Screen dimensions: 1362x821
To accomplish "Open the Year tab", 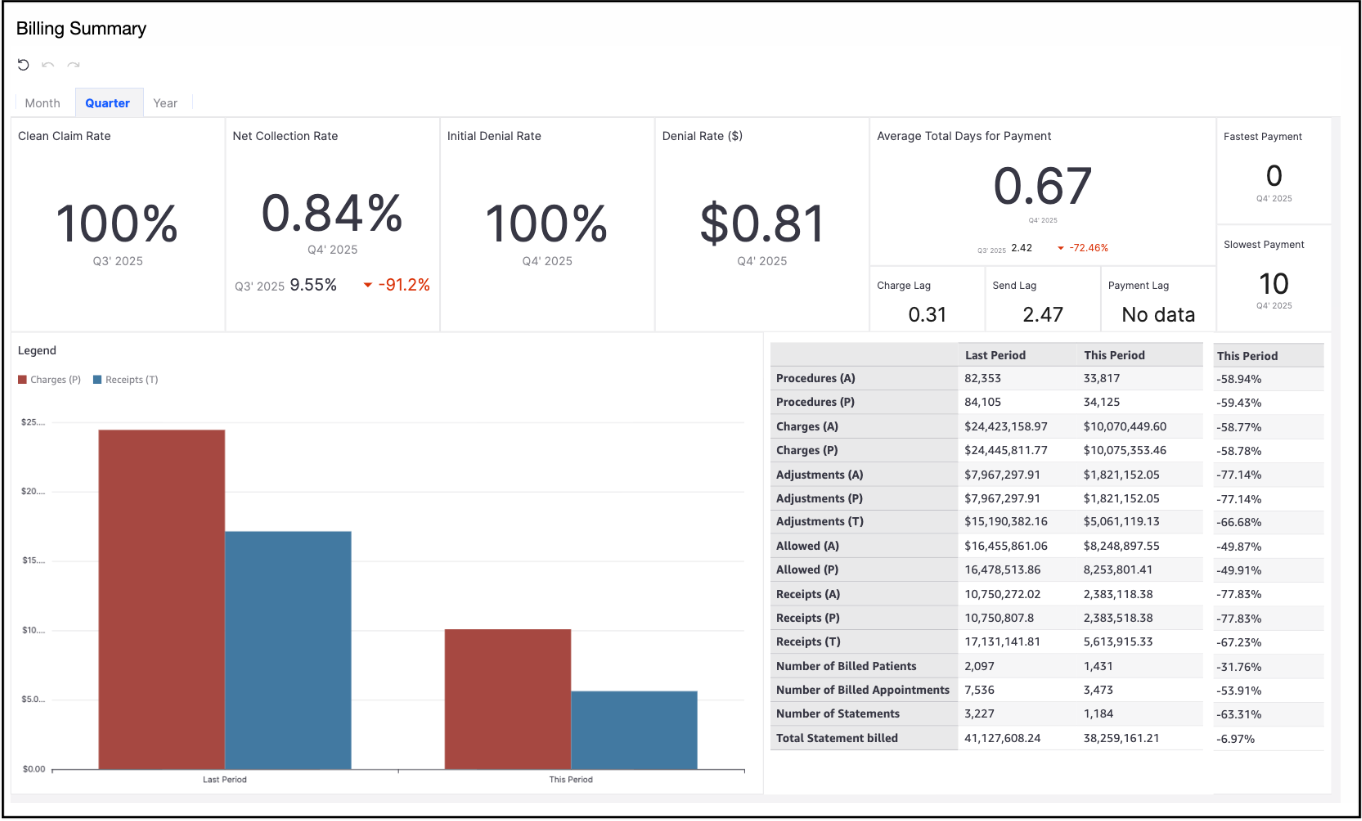I will [x=165, y=103].
